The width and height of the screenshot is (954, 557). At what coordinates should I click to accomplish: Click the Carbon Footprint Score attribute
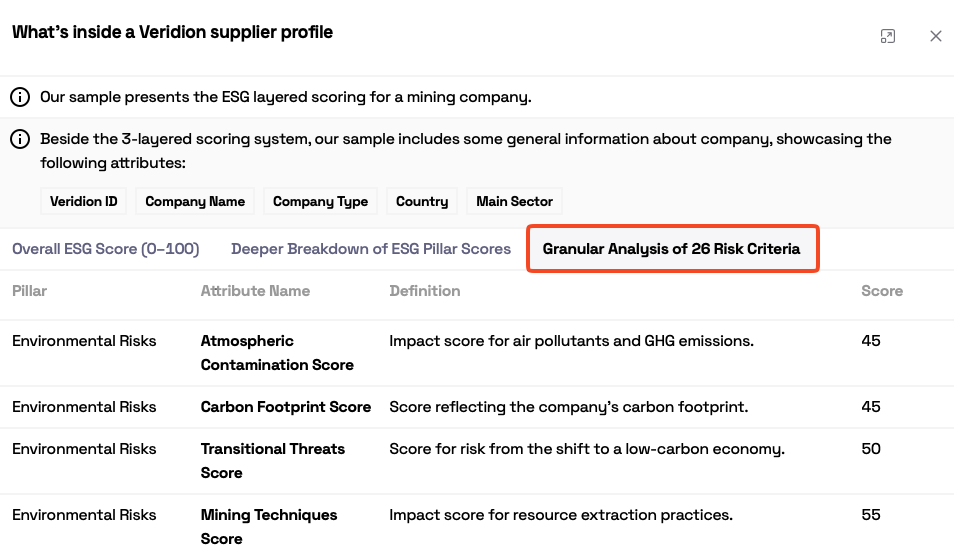pos(286,407)
